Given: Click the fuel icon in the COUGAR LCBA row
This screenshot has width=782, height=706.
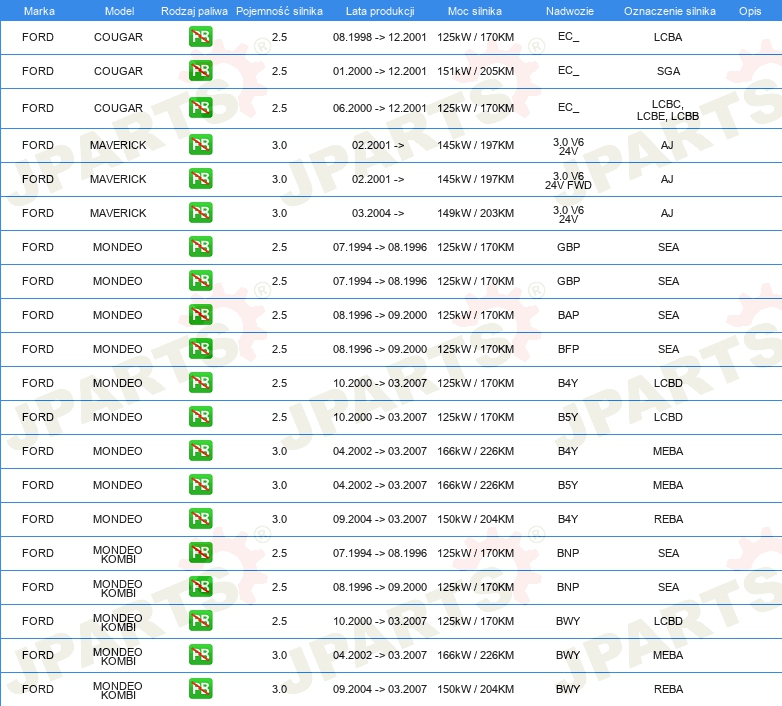Looking at the screenshot, I should (200, 37).
